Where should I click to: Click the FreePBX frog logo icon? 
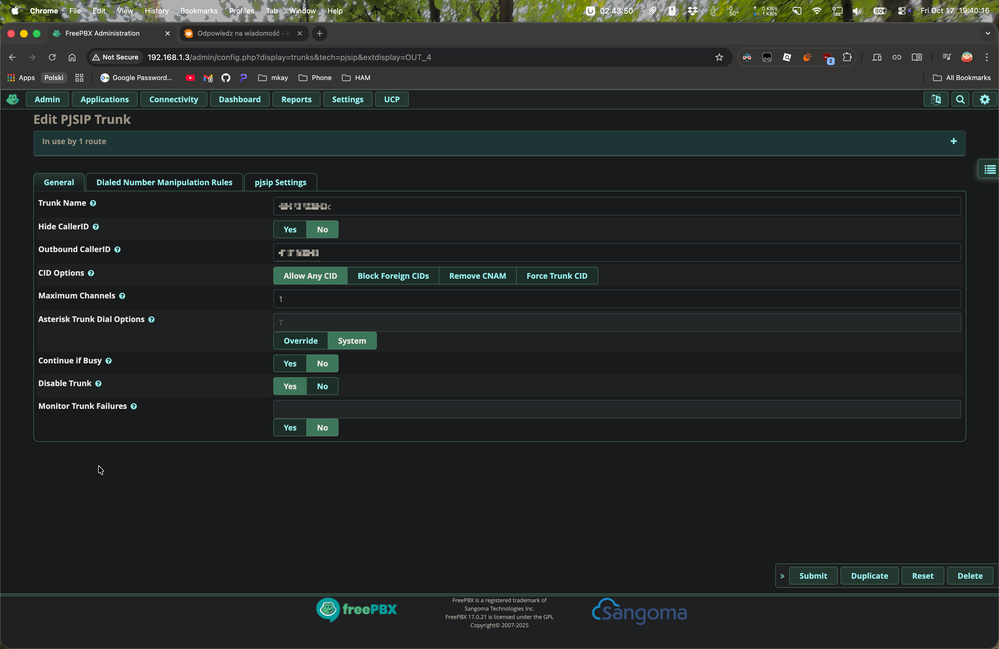click(12, 99)
